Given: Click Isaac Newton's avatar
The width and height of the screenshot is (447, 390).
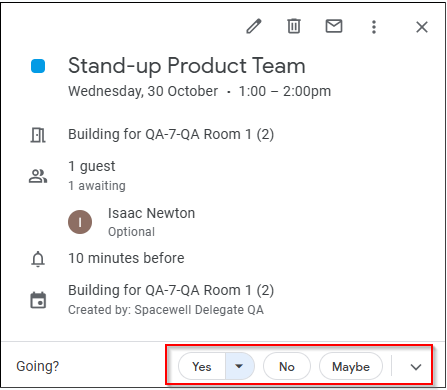Looking at the screenshot, I should (x=80, y=222).
